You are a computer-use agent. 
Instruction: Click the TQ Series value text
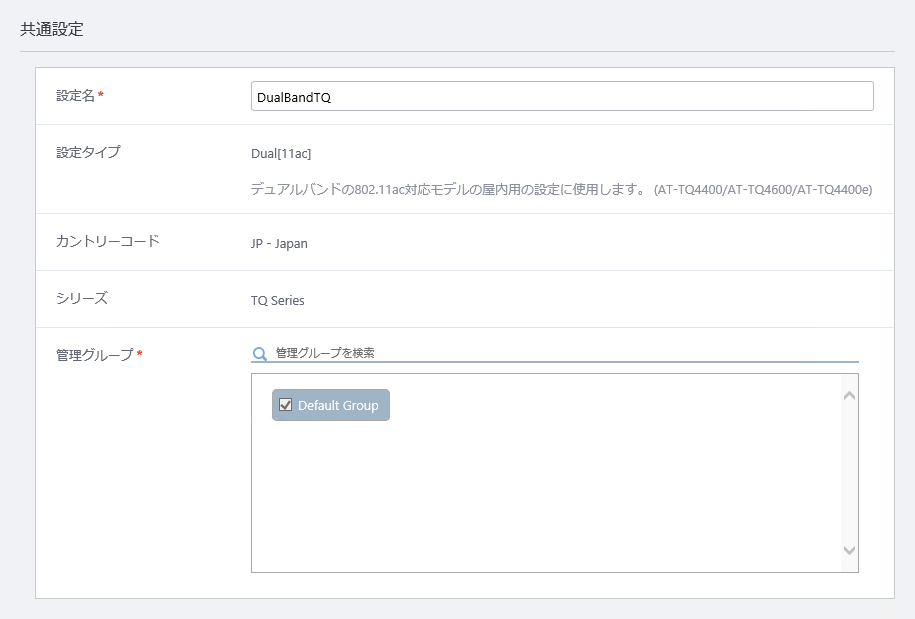278,300
